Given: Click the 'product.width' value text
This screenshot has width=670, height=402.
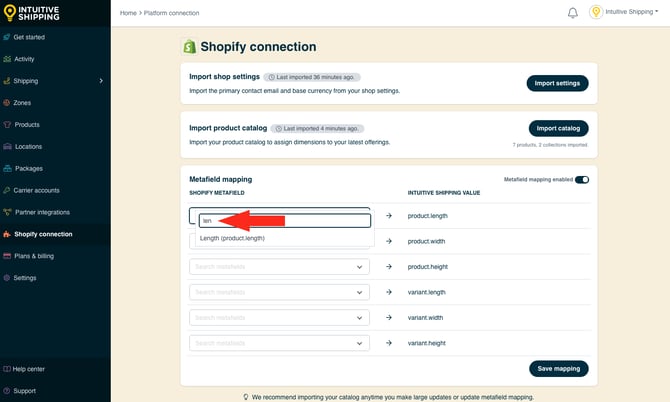Looking at the screenshot, I should click(426, 241).
